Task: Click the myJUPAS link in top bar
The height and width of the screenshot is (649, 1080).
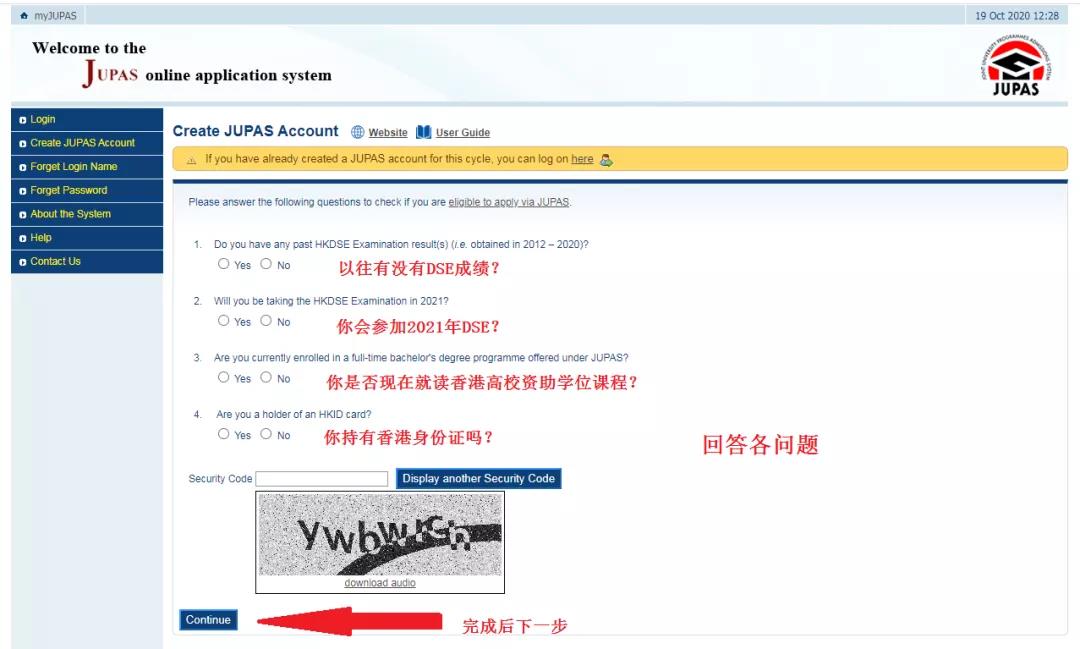Action: pyautogui.click(x=55, y=16)
